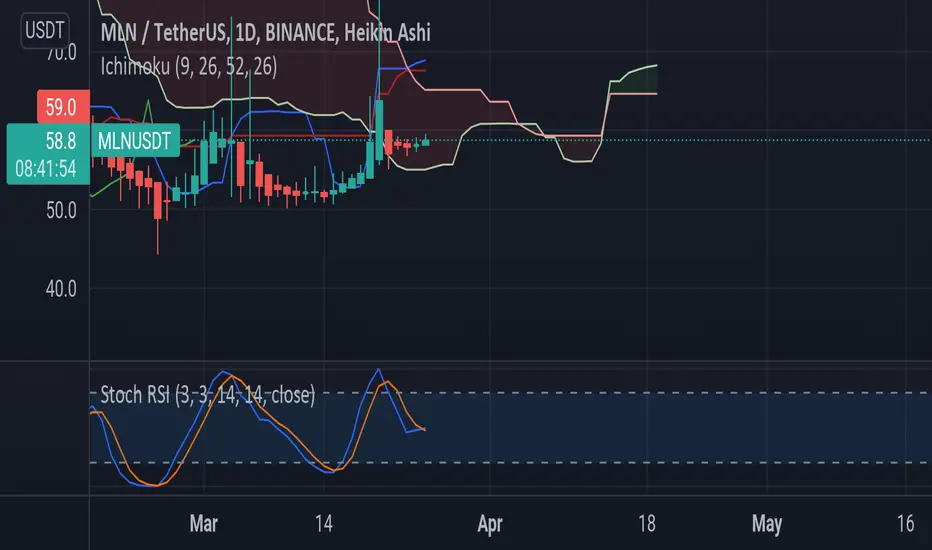Click the 18 date on time axis

pos(647,524)
